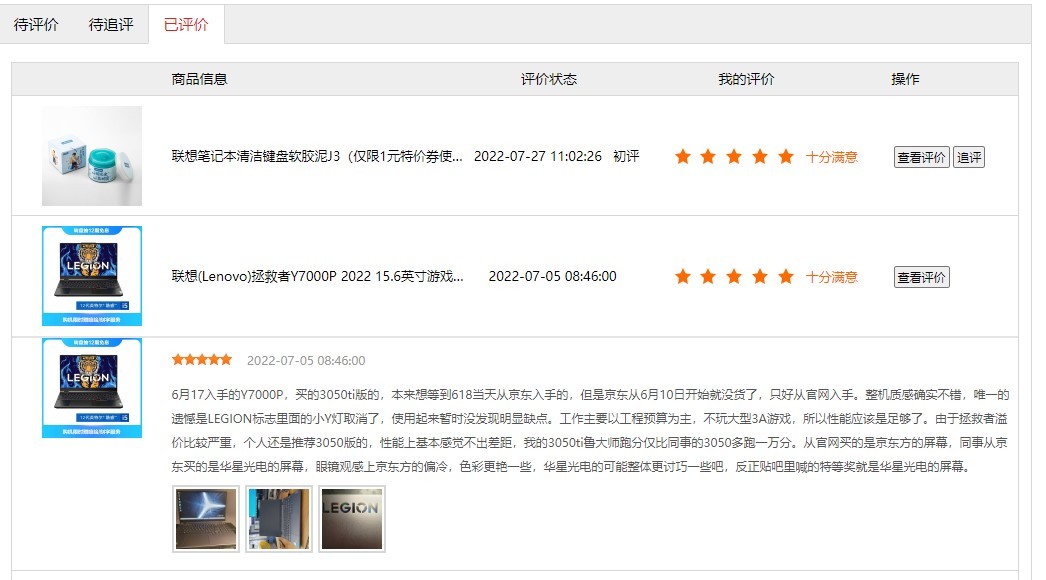Viewport: 1046px width, 580px height.
Task: Open the keyboard cleaning gel product thumbnail
Action: click(92, 156)
